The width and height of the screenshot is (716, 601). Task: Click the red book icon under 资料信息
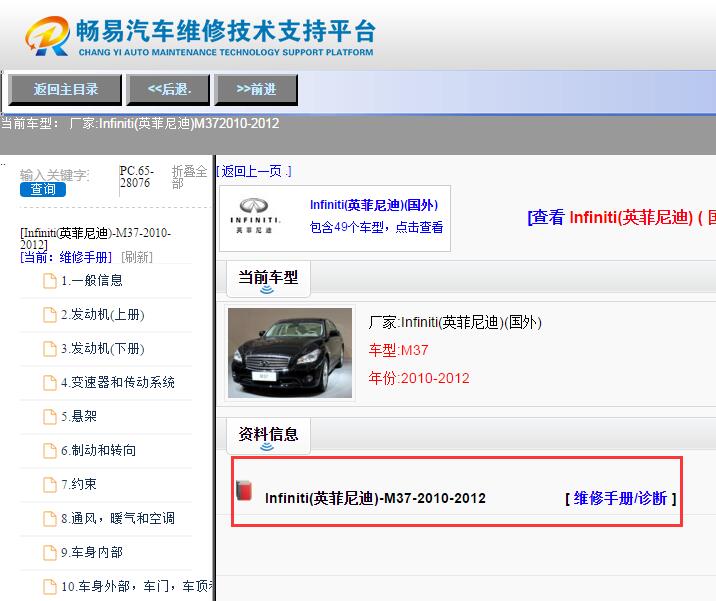coord(244,491)
